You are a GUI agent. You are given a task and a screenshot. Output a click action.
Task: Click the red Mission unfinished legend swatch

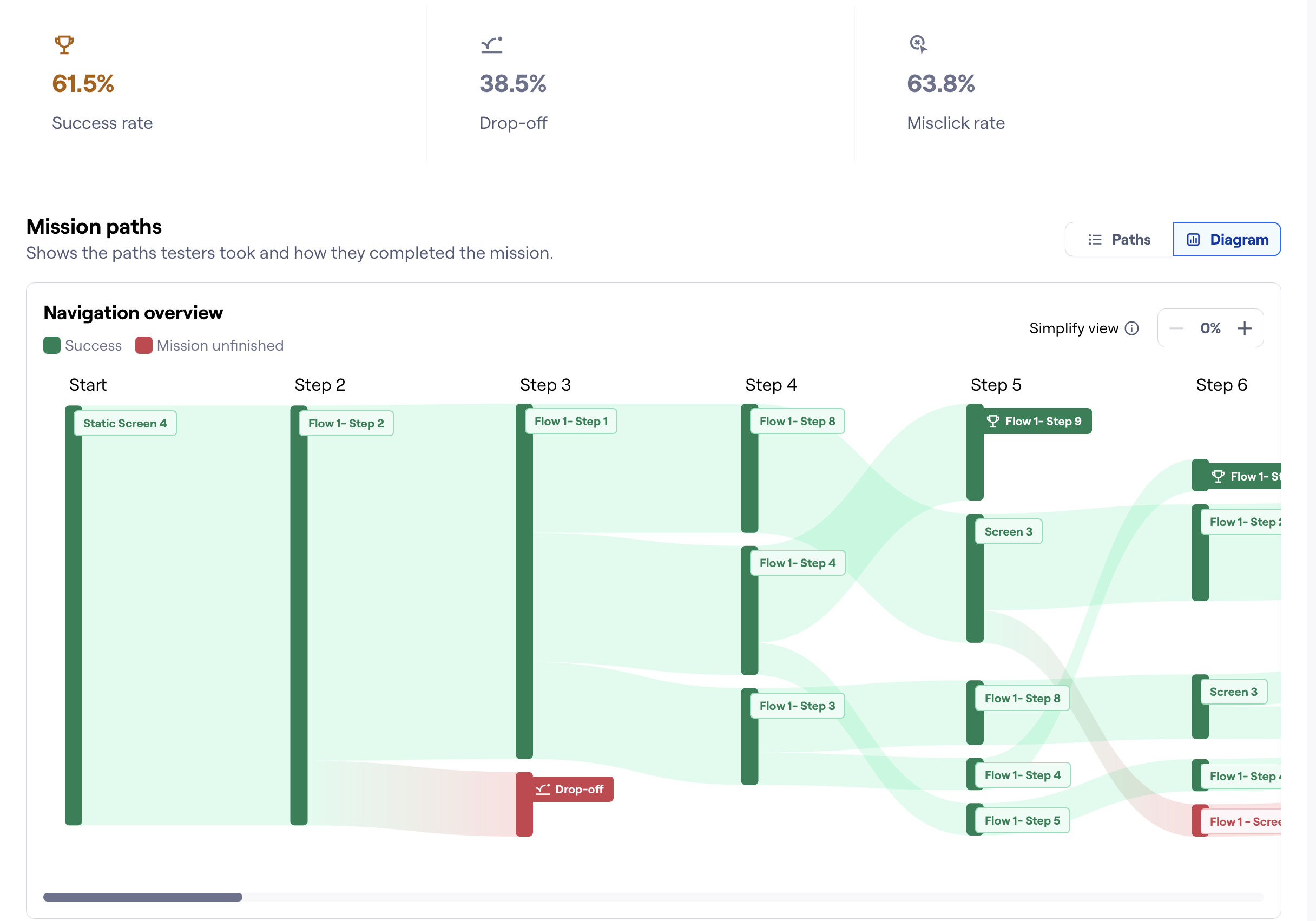click(x=144, y=346)
